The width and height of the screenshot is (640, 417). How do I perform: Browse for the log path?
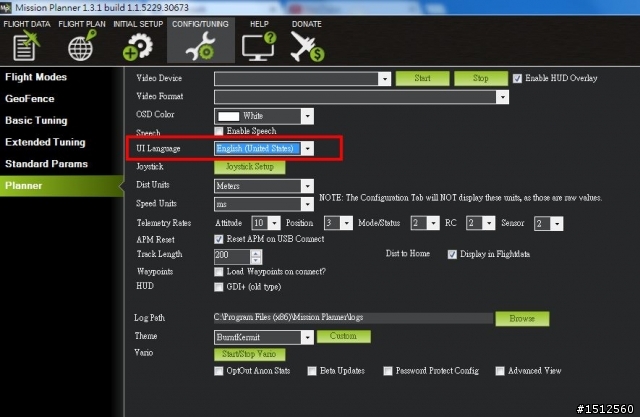pos(522,319)
